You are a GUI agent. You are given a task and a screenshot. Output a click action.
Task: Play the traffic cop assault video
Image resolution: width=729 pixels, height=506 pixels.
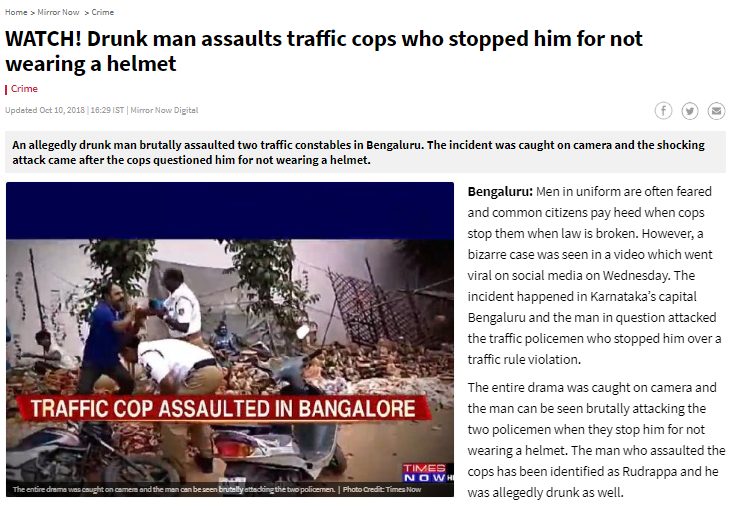(230, 339)
